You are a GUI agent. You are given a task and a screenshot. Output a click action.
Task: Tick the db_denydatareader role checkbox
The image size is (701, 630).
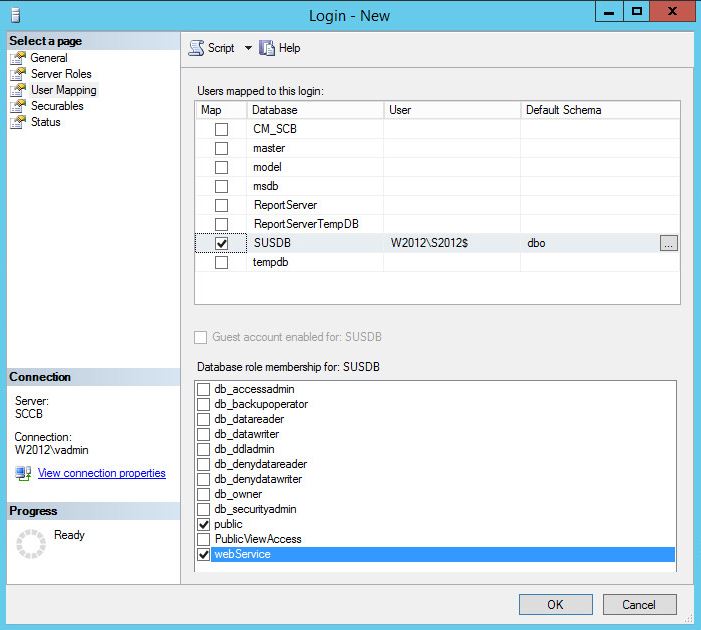tap(203, 464)
